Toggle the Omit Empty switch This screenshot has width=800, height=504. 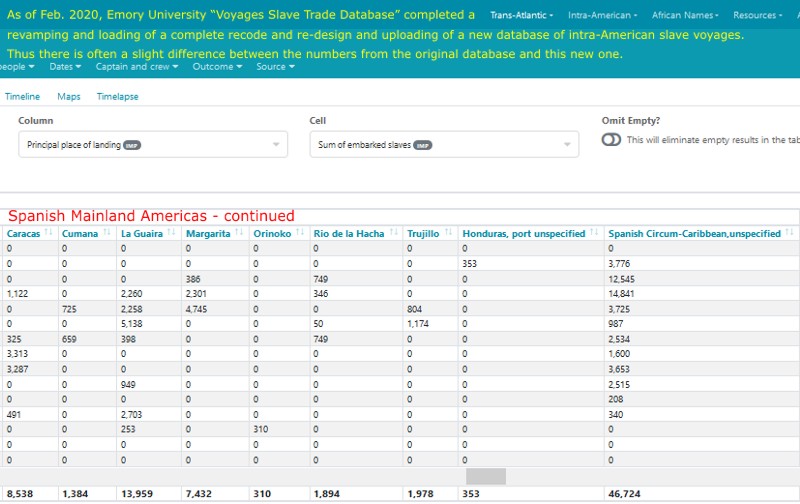point(611,140)
